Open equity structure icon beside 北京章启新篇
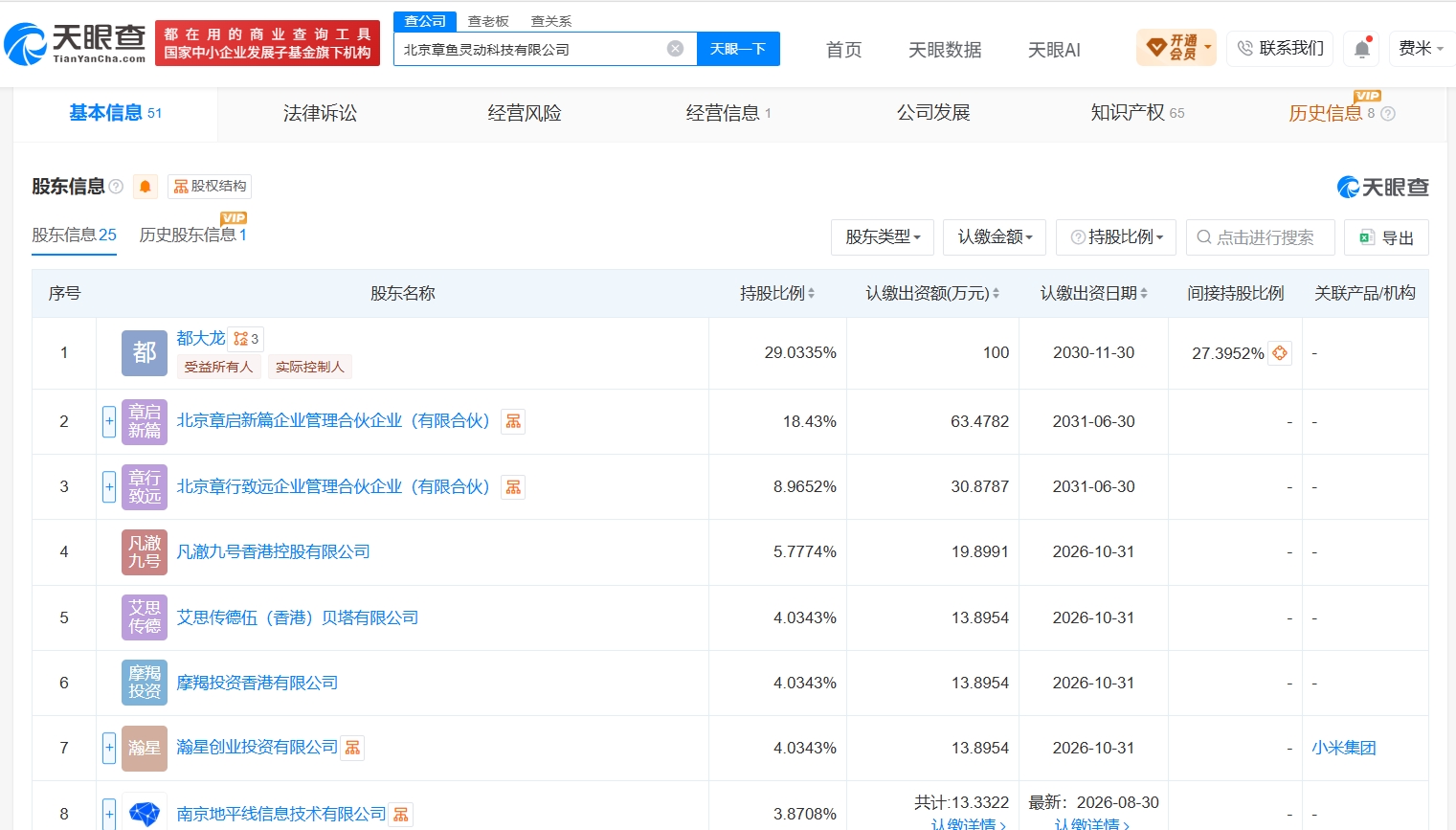1456x830 pixels. point(513,421)
